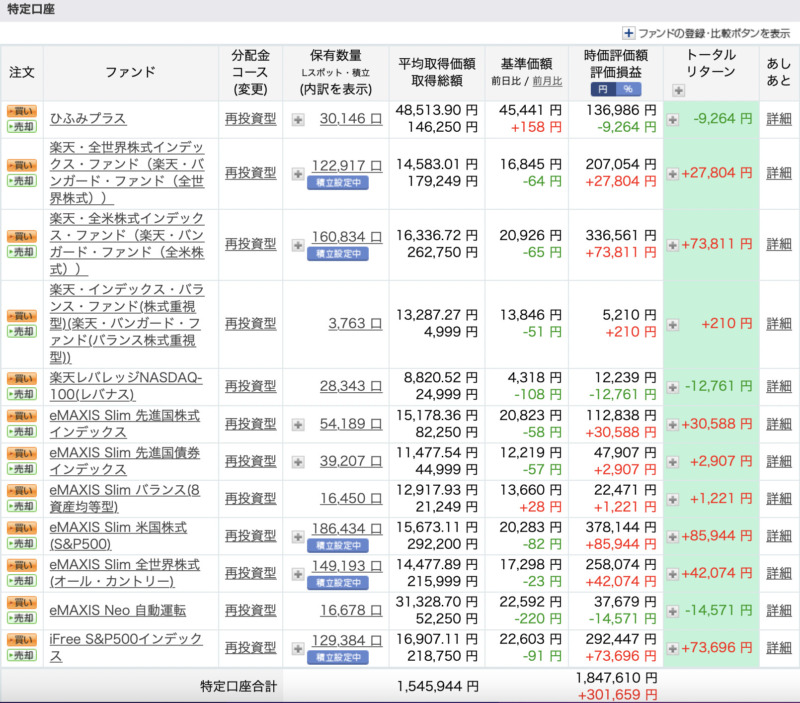Click 30,146口 holdings quantity link
Screen dimensions: 800x703
[x=351, y=118]
